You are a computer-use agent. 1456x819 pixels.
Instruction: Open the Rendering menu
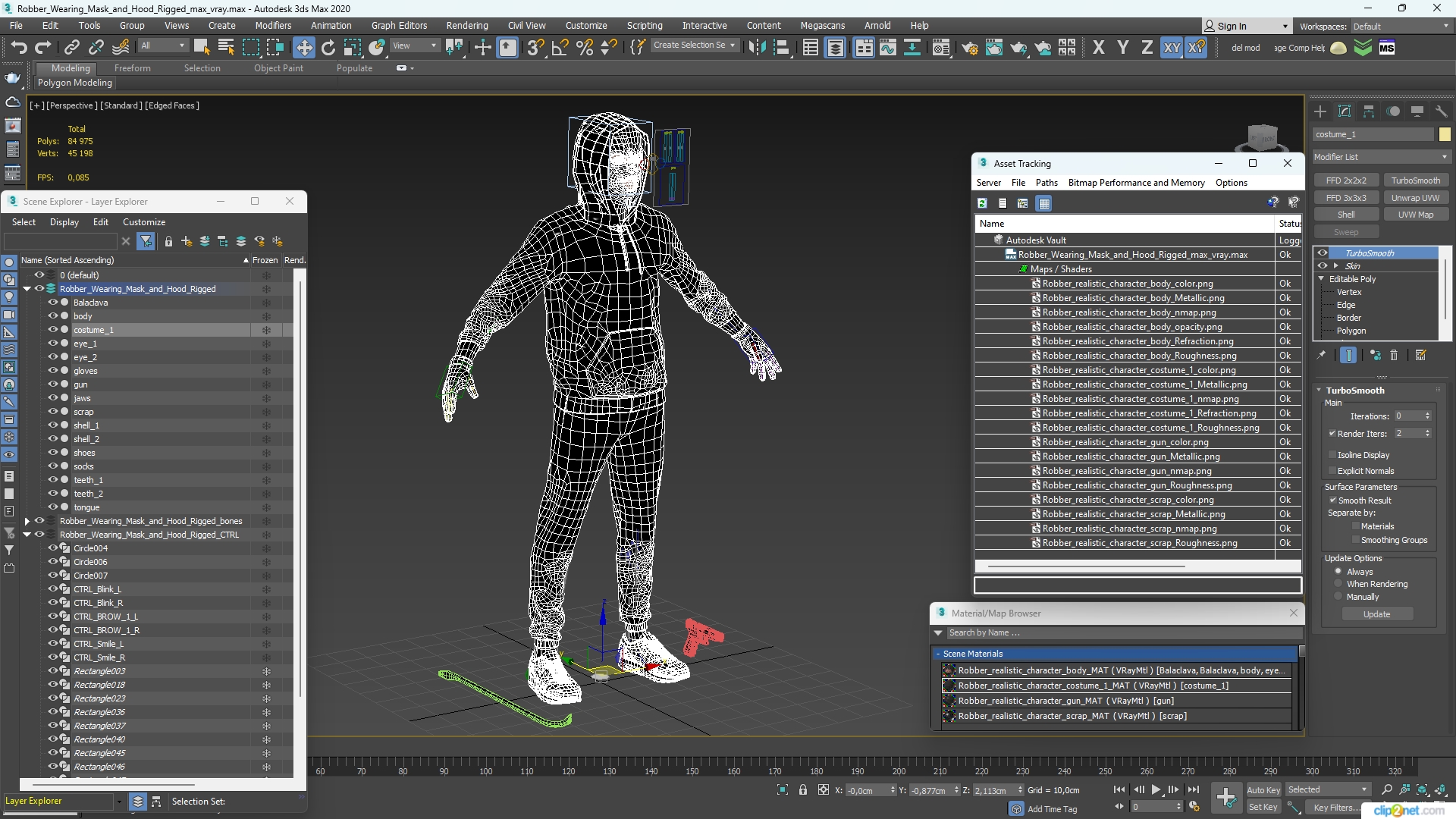[x=466, y=26]
